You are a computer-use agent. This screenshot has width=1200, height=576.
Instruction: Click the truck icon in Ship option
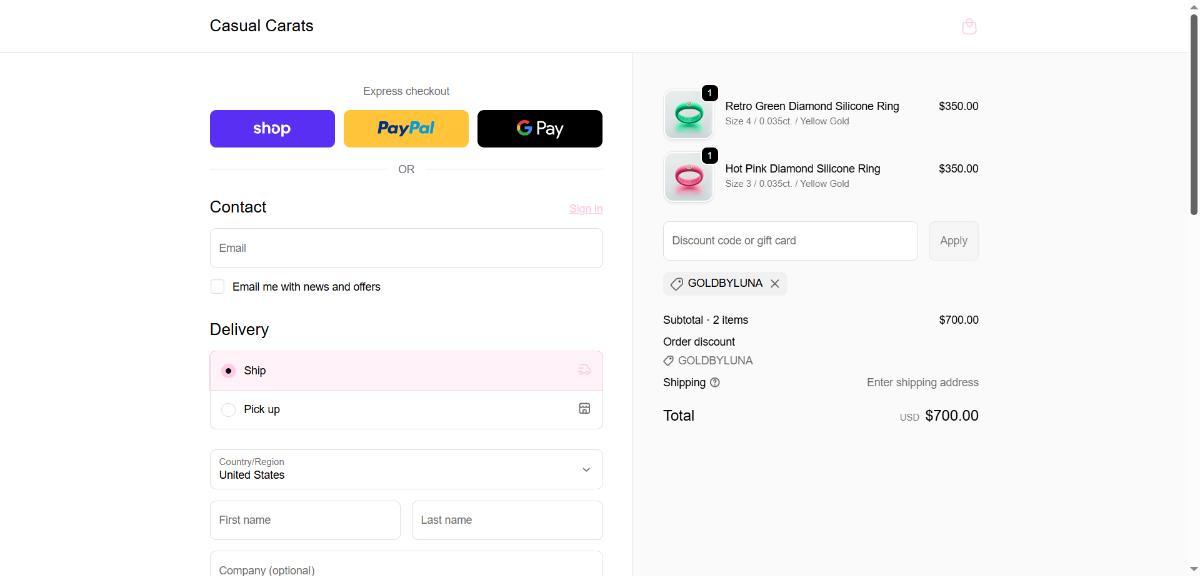pyautogui.click(x=585, y=370)
